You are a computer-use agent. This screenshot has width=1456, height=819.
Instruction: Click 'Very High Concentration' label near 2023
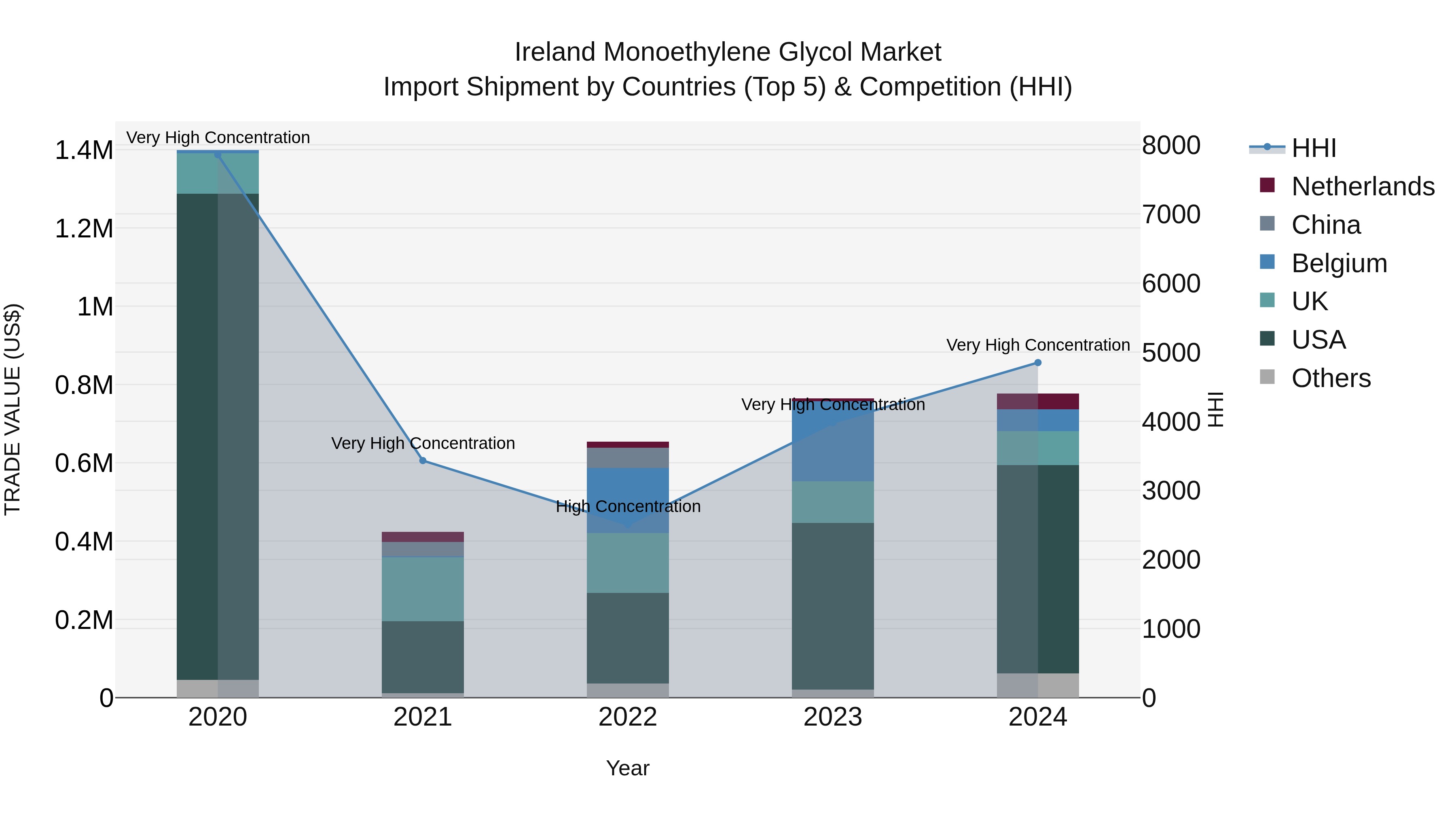coord(833,405)
